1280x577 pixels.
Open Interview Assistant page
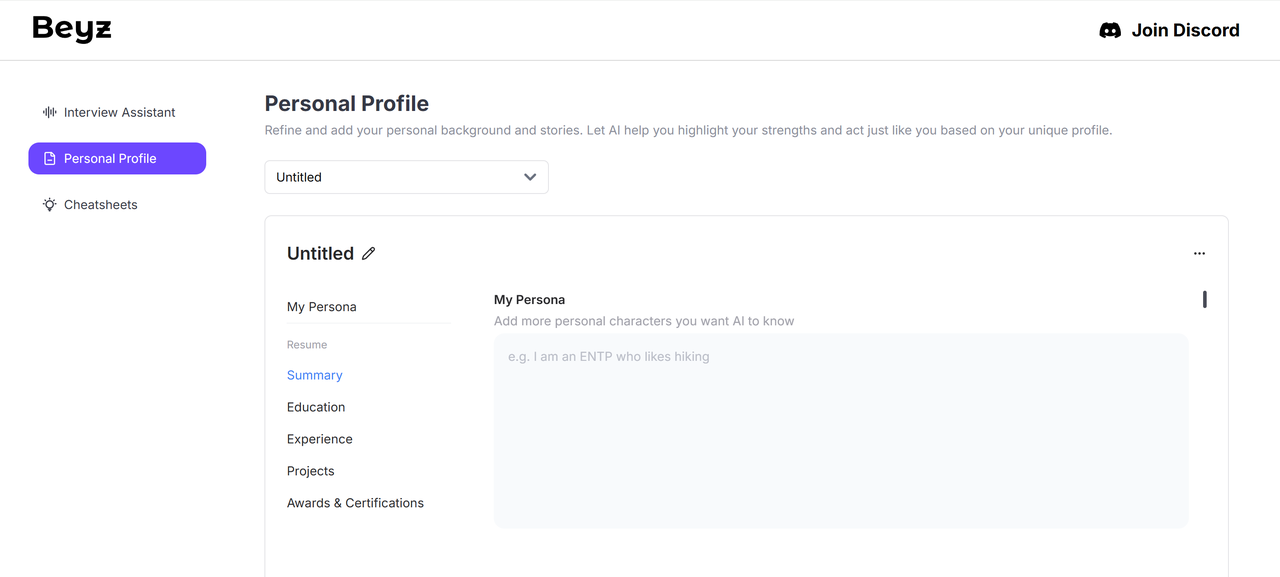(119, 112)
